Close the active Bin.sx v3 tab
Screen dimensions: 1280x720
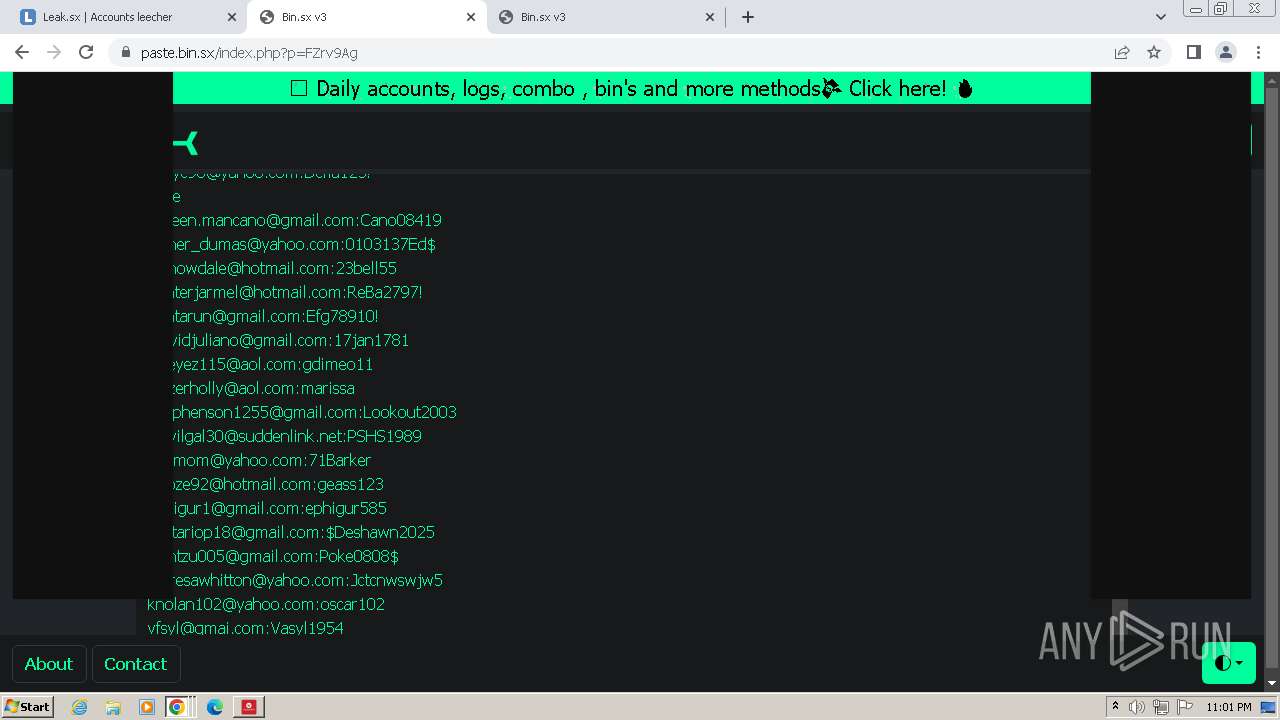(x=471, y=17)
